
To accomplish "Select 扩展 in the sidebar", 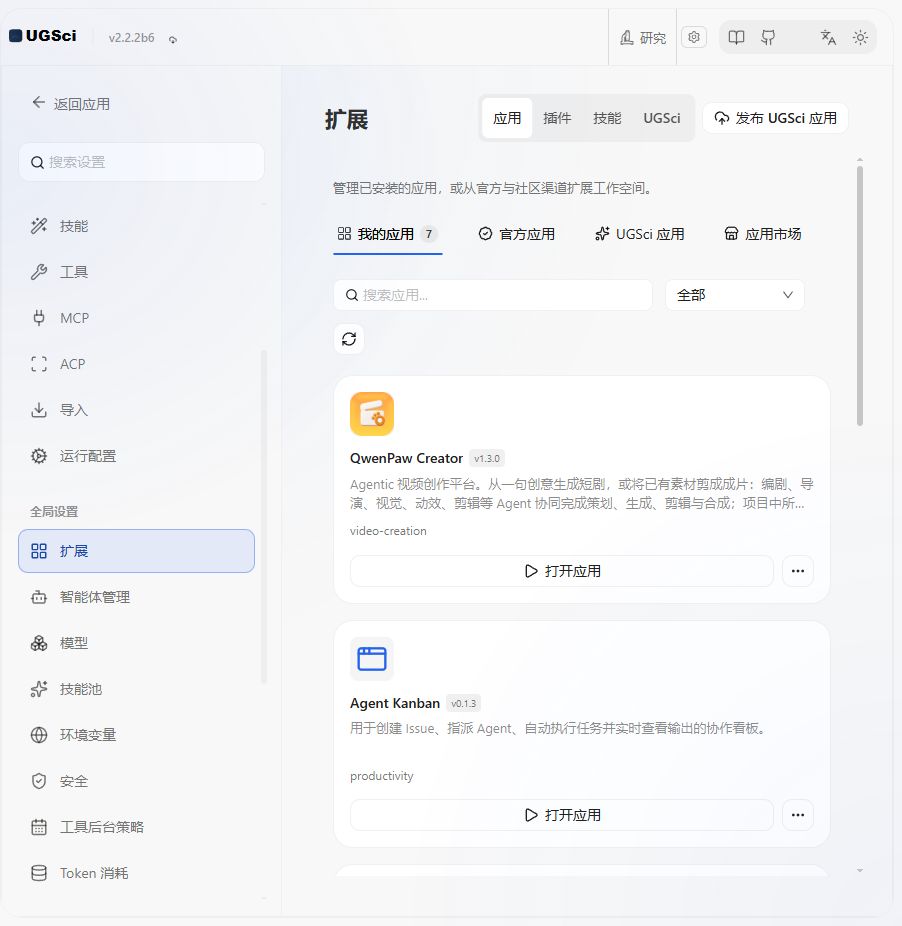I will click(x=136, y=551).
